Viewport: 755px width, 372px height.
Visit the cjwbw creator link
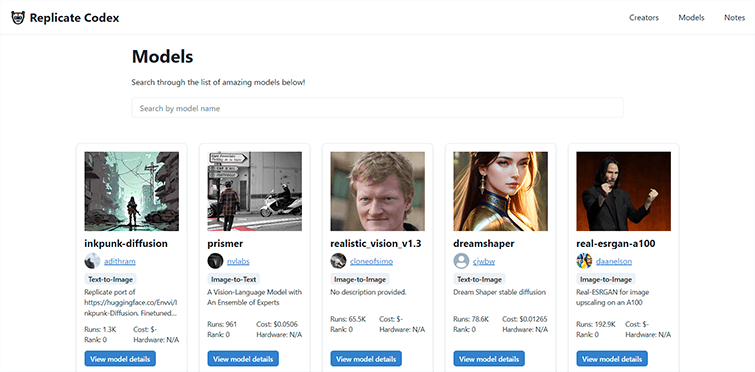[484, 262]
